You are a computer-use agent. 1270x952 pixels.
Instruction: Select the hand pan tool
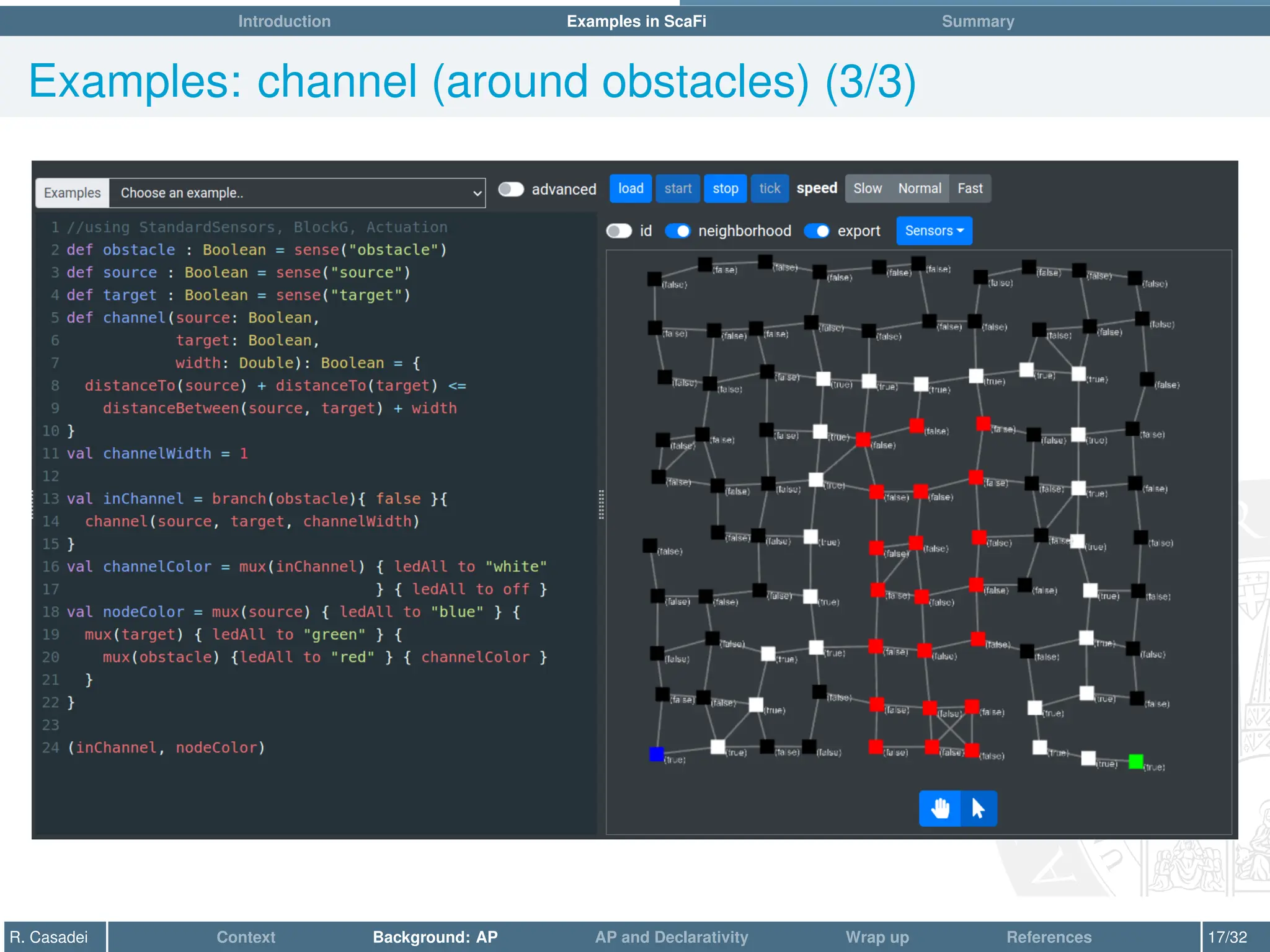point(939,808)
